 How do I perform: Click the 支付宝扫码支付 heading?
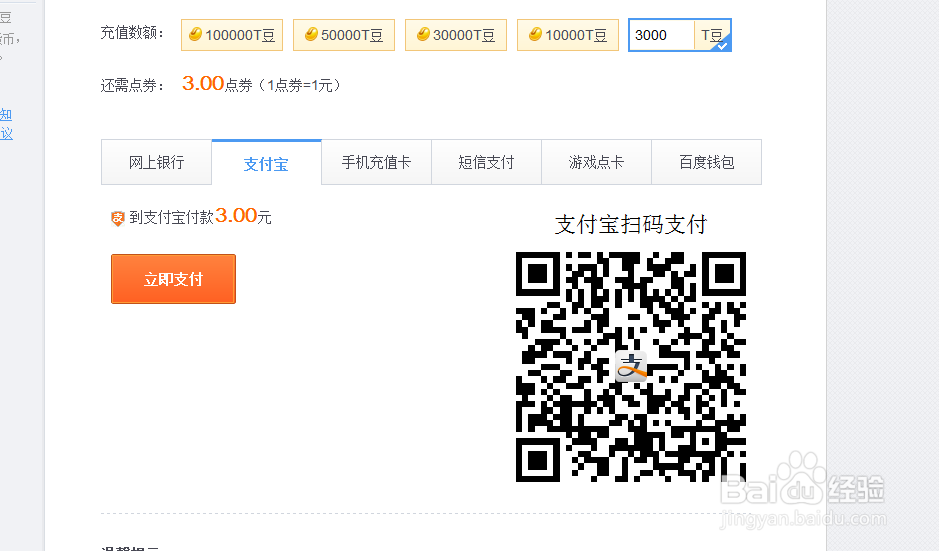[631, 225]
